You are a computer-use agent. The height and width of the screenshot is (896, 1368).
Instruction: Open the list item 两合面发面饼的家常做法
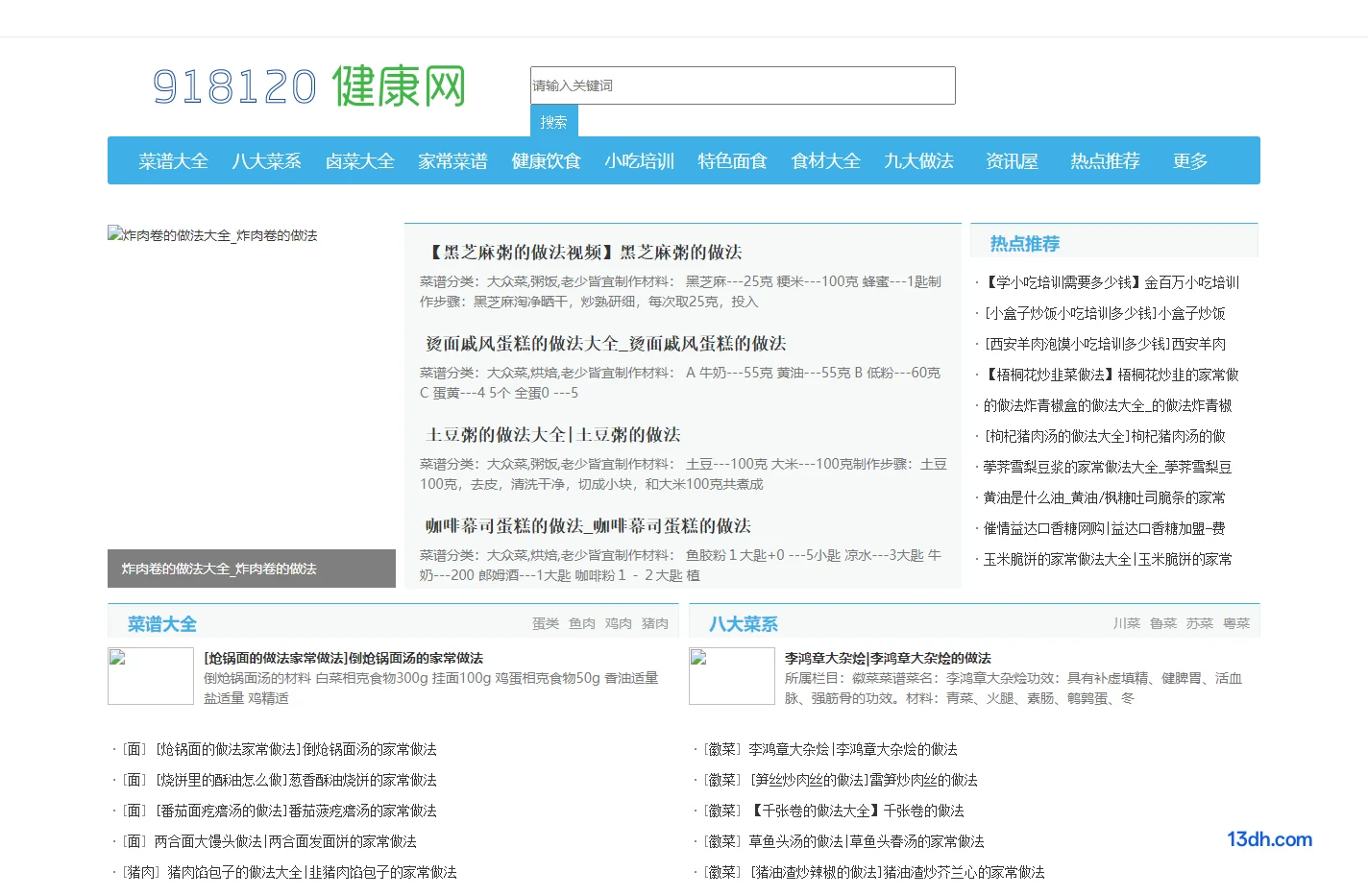click(x=286, y=841)
